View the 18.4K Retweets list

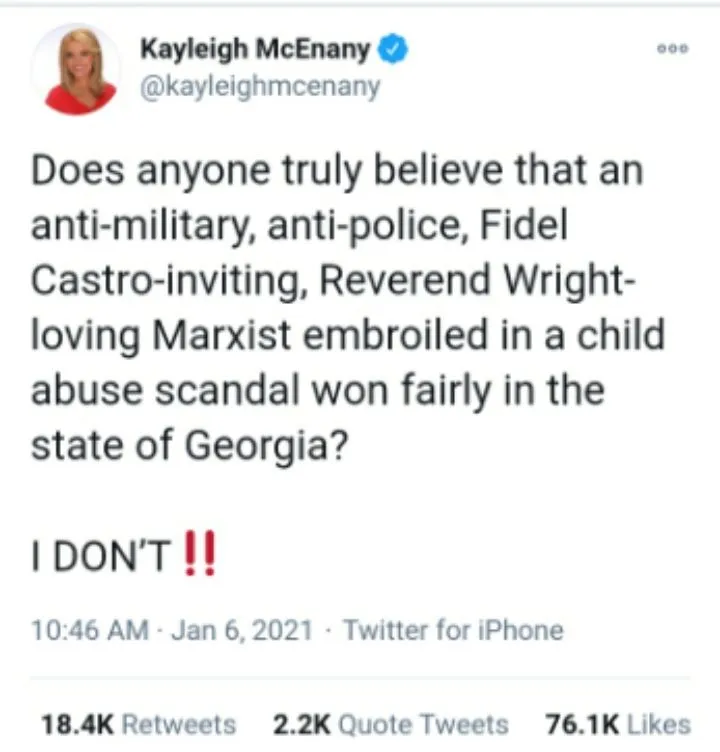139,724
